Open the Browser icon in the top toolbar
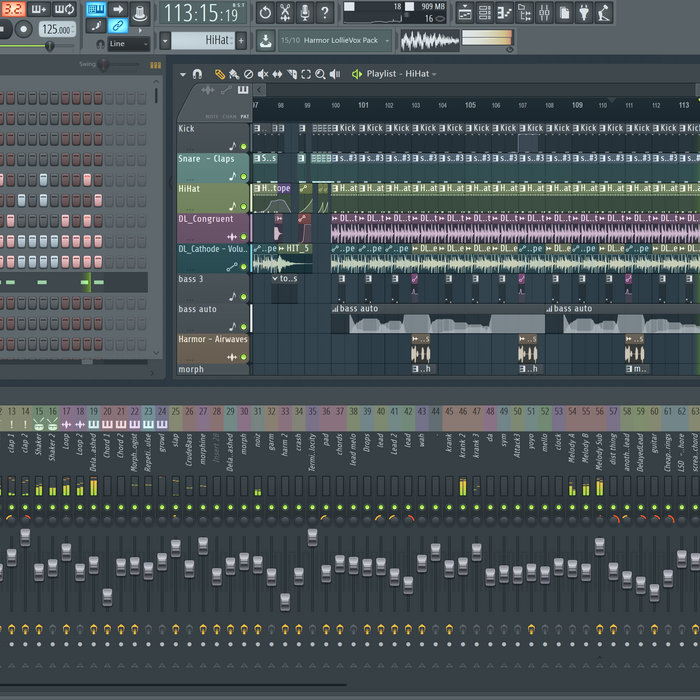 pos(525,13)
